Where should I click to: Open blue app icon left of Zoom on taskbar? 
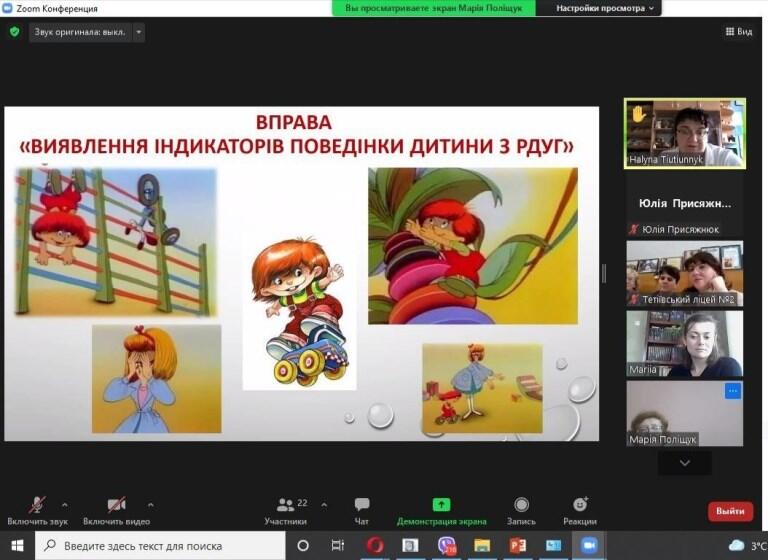coord(553,545)
